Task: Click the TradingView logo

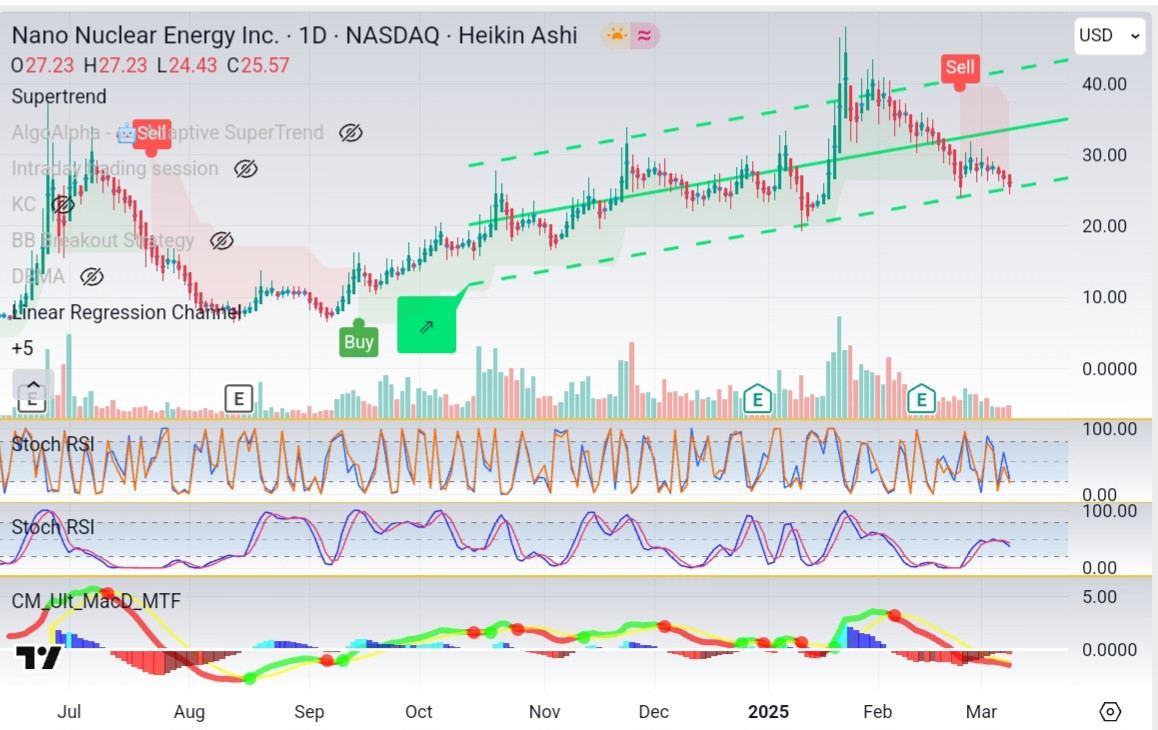Action: point(38,658)
